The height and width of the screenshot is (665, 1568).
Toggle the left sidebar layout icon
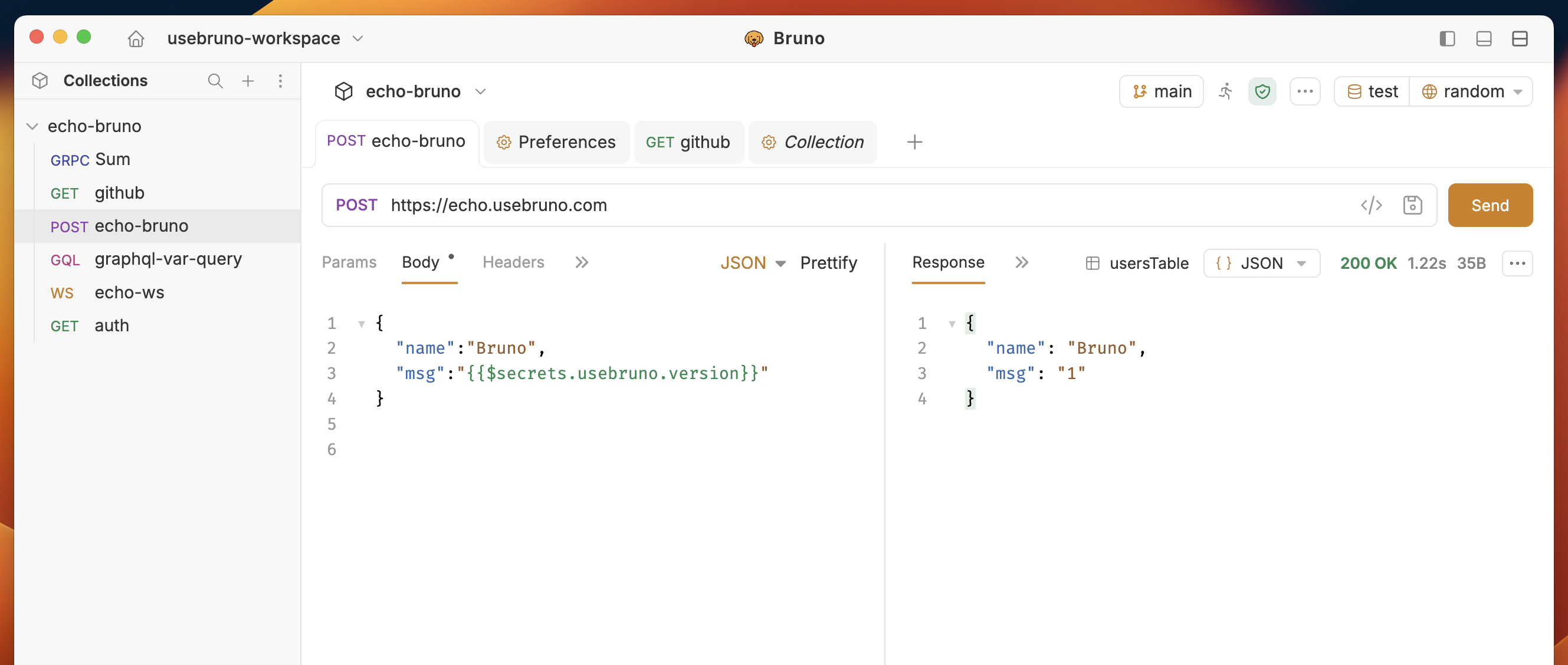point(1447,39)
